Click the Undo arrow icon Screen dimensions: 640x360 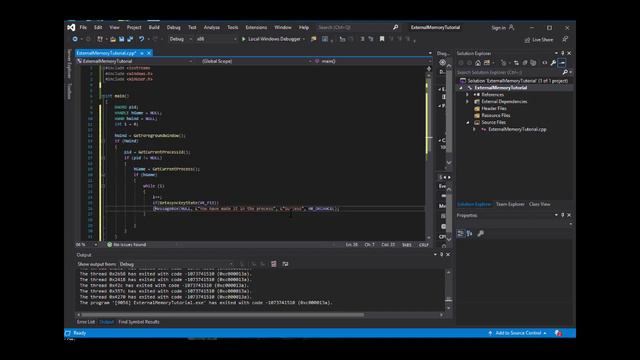[x=141, y=39]
